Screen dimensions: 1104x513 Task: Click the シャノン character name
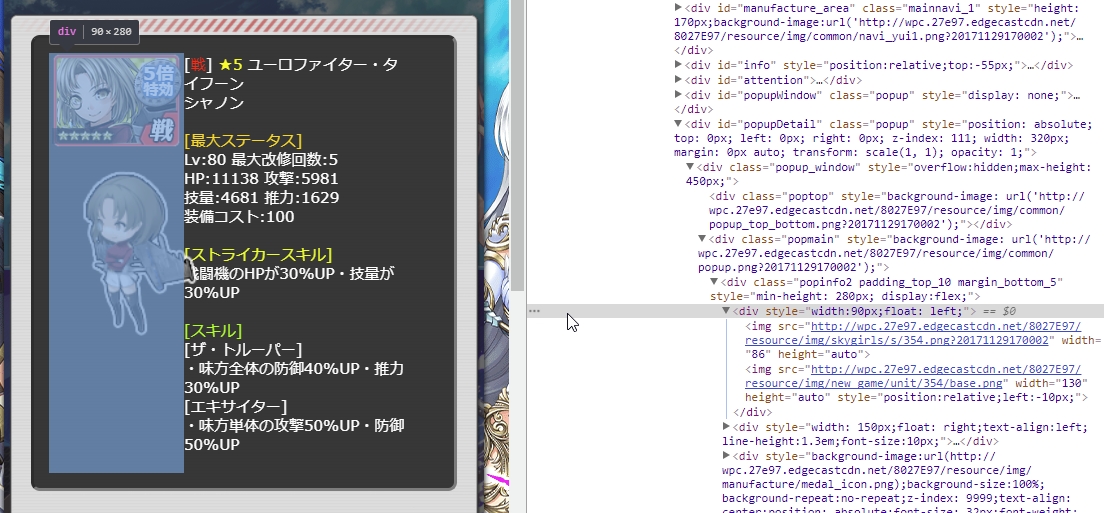(x=214, y=102)
